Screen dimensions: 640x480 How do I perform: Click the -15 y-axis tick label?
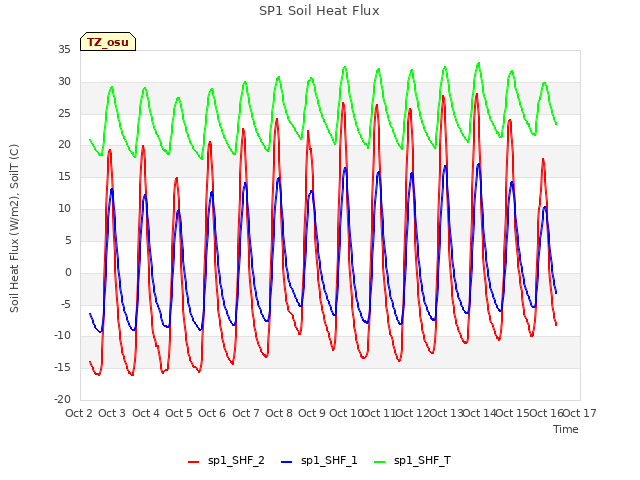(x=62, y=368)
